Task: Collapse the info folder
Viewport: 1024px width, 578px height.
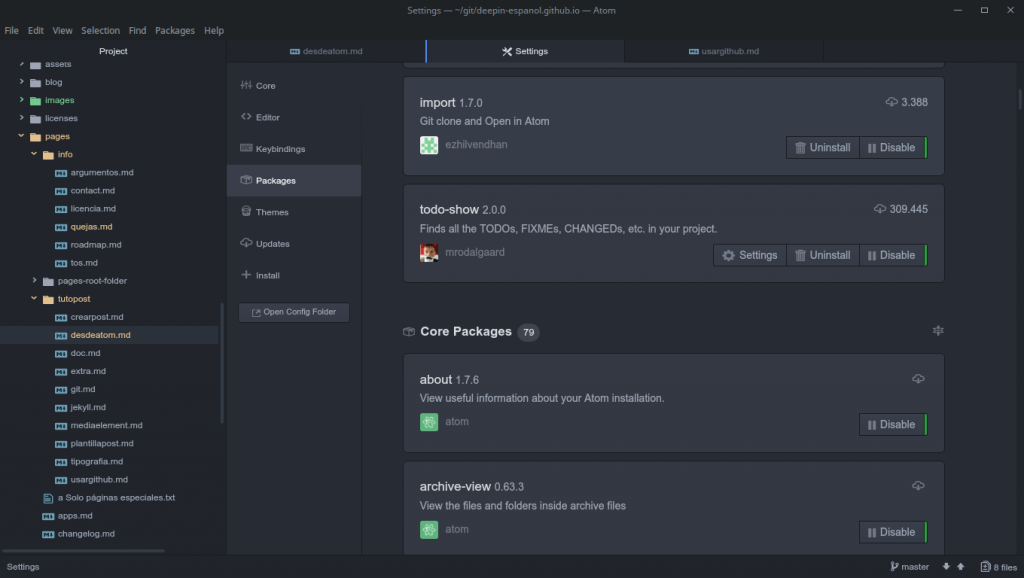Action: pyautogui.click(x=34, y=154)
